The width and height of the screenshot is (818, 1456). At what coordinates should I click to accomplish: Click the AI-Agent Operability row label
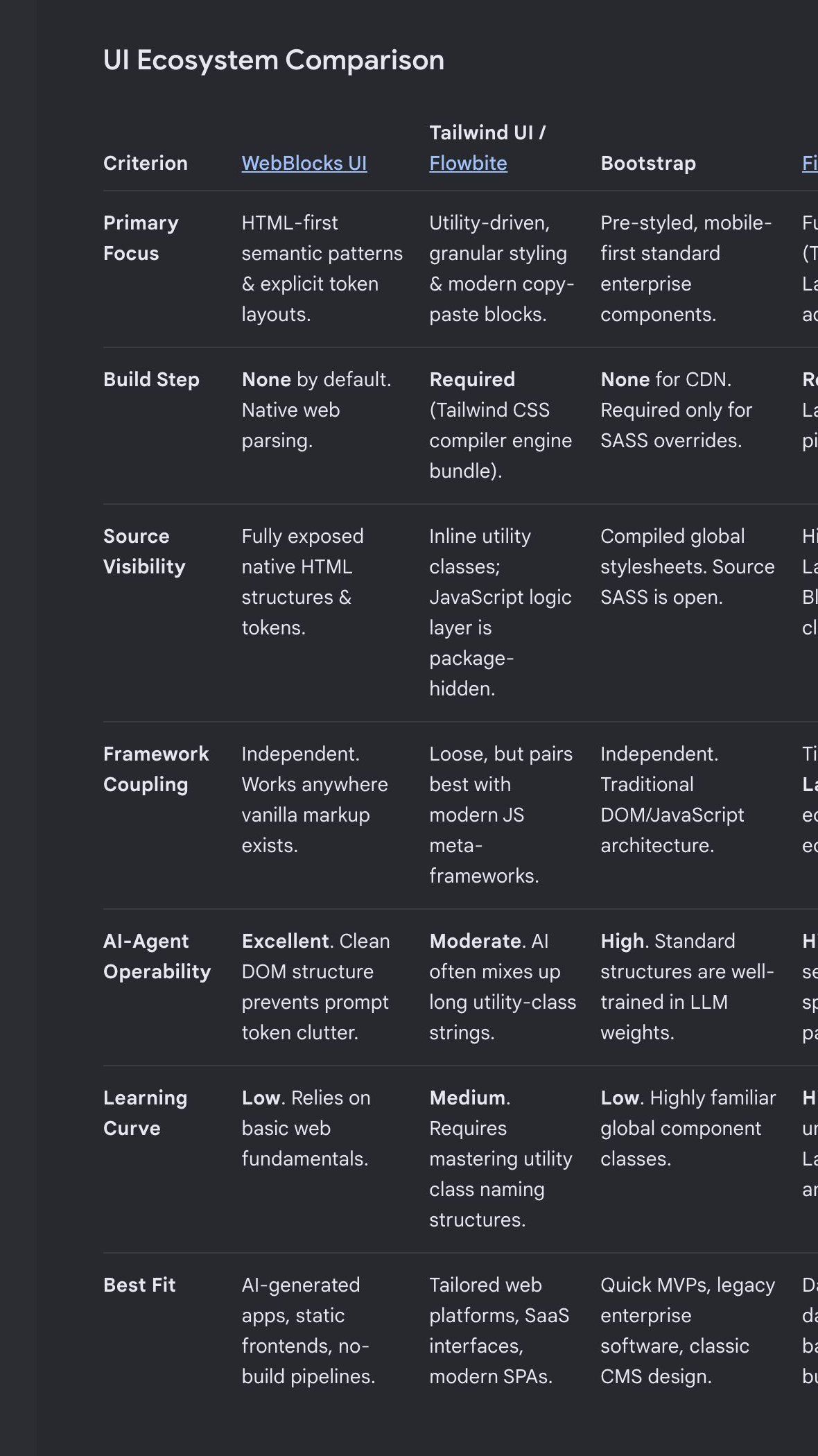157,956
